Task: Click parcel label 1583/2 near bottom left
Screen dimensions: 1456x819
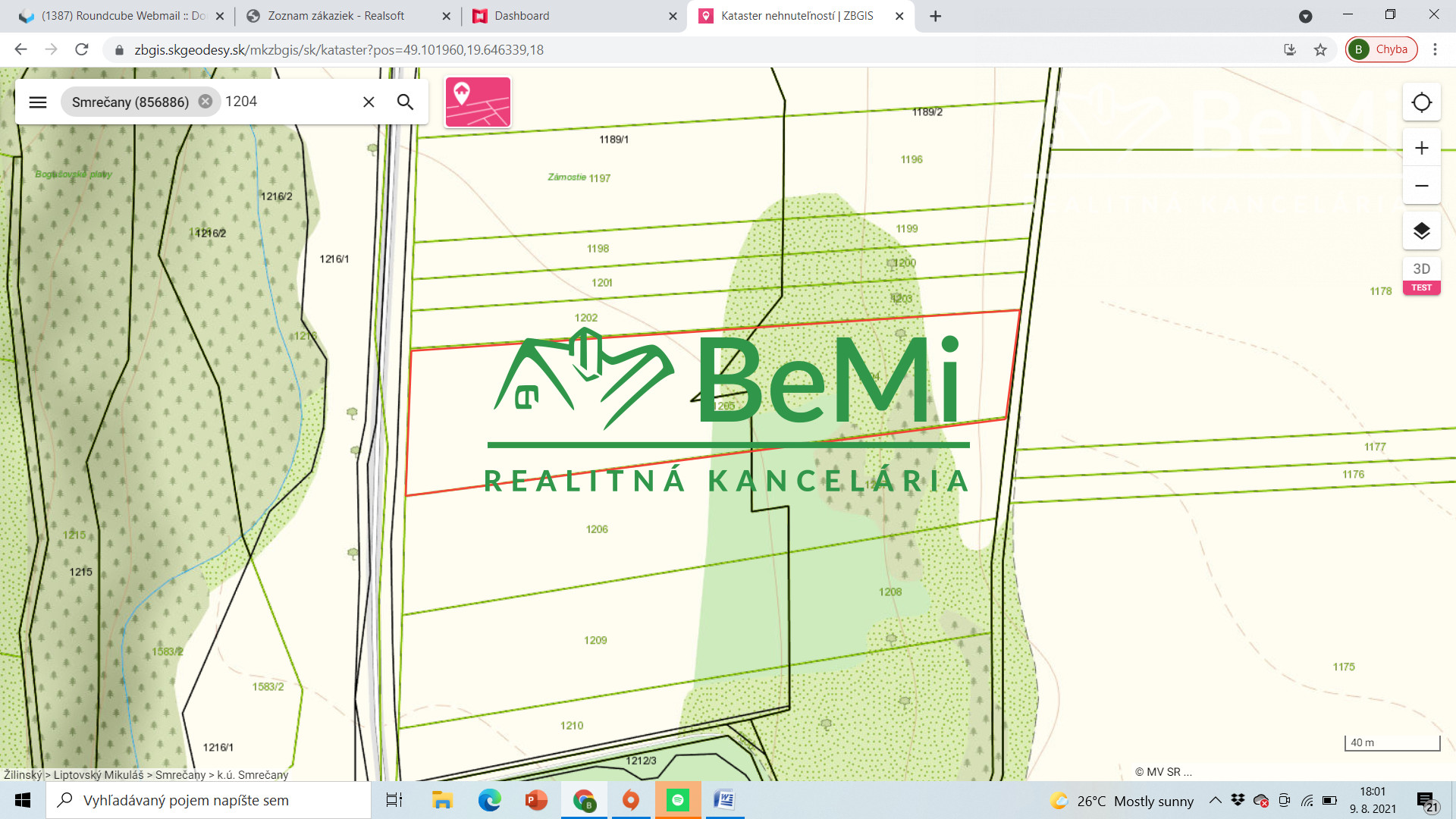Action: [x=268, y=687]
